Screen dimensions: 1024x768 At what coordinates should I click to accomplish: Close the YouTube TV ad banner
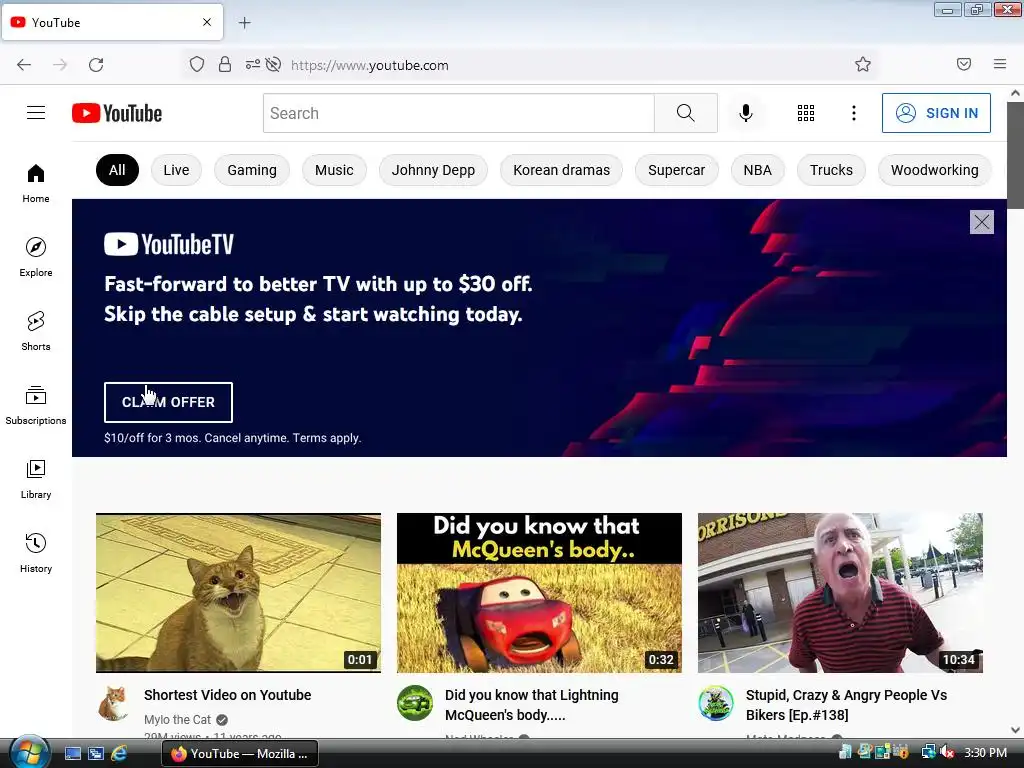click(982, 222)
